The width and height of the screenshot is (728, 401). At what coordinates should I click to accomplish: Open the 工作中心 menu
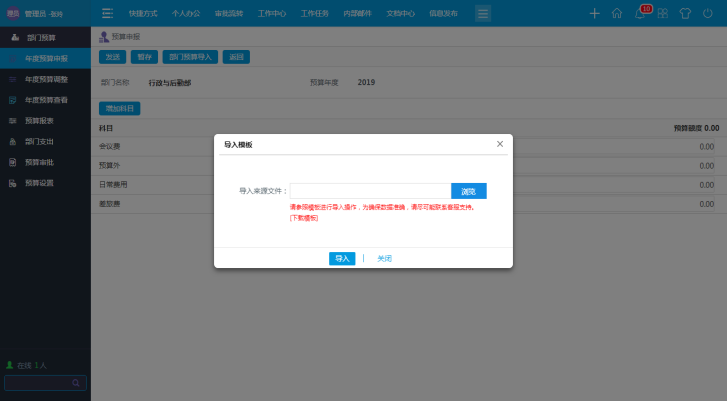272,13
